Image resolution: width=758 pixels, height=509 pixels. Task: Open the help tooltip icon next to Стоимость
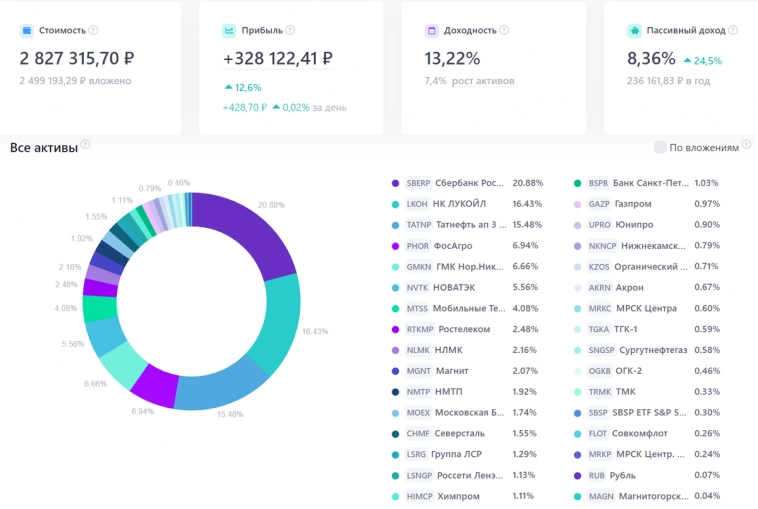(x=93, y=31)
